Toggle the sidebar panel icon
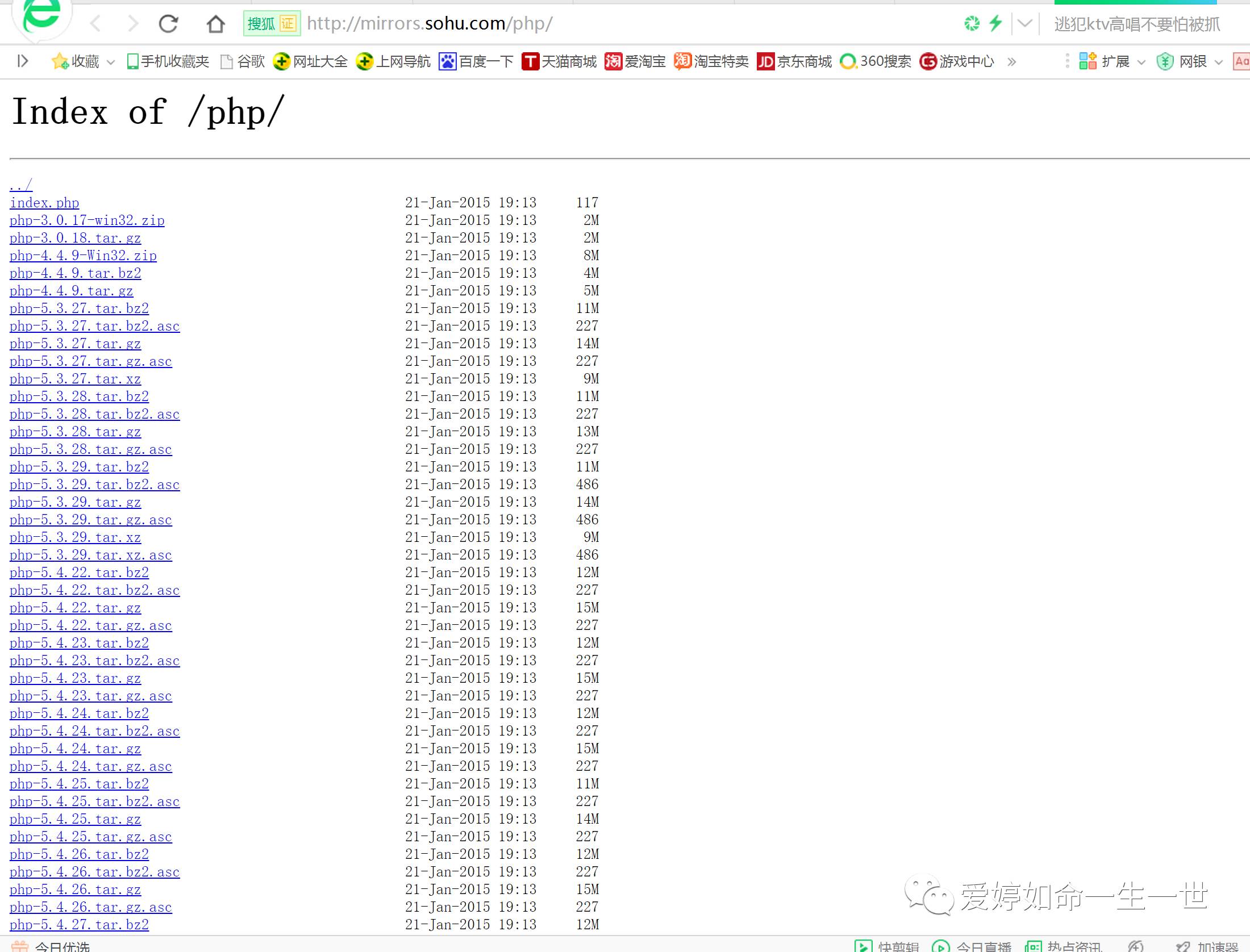The width and height of the screenshot is (1250, 952). (23, 61)
